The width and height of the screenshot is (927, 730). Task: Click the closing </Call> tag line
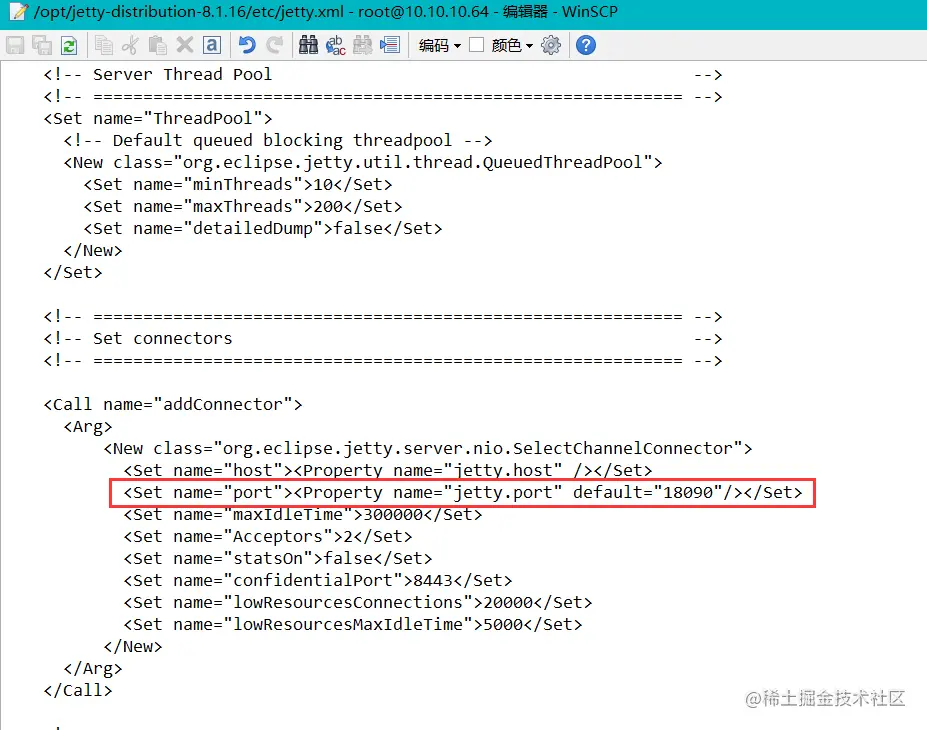click(77, 690)
